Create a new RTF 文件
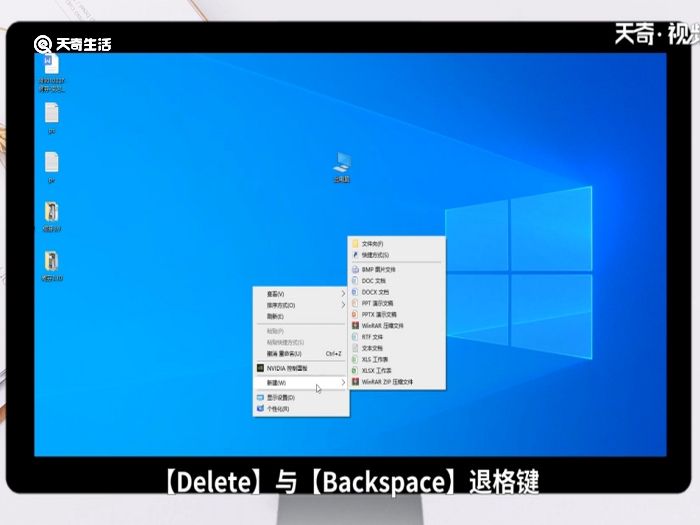Screen dimensions: 700x525 (396, 337)
